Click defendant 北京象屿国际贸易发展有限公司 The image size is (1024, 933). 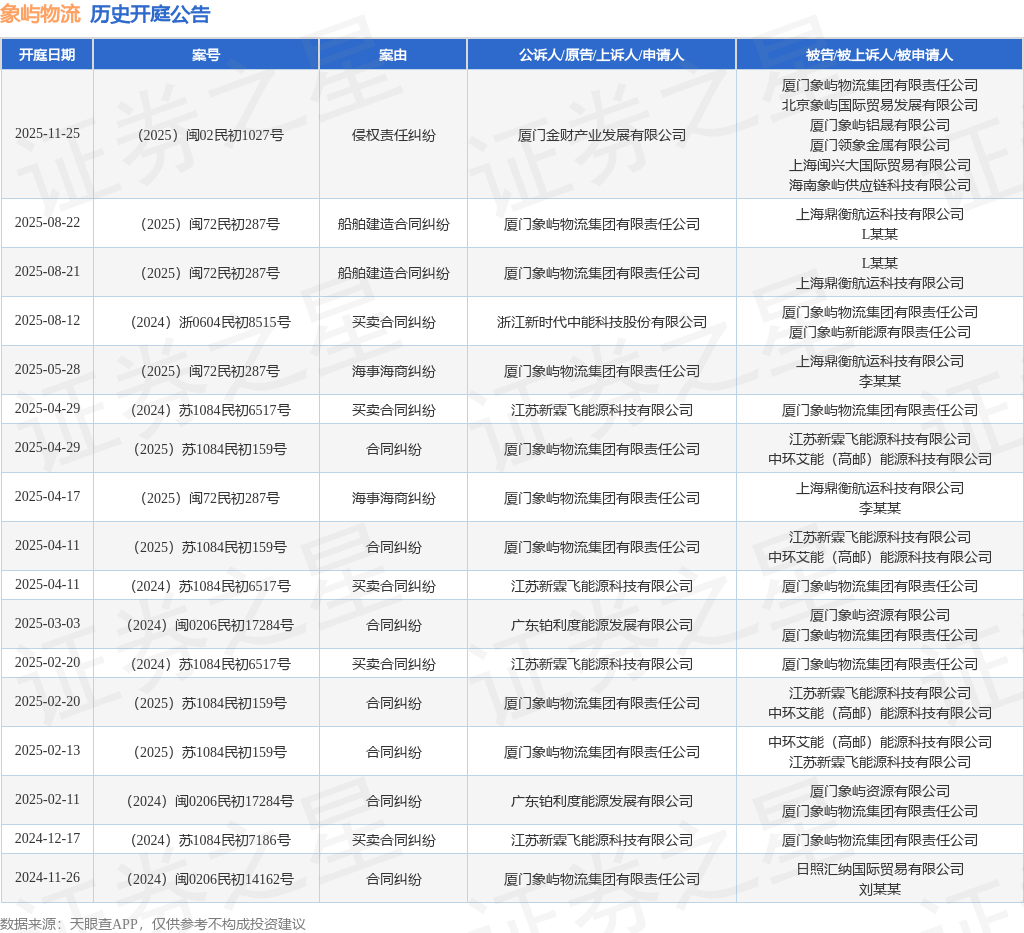[x=880, y=105]
